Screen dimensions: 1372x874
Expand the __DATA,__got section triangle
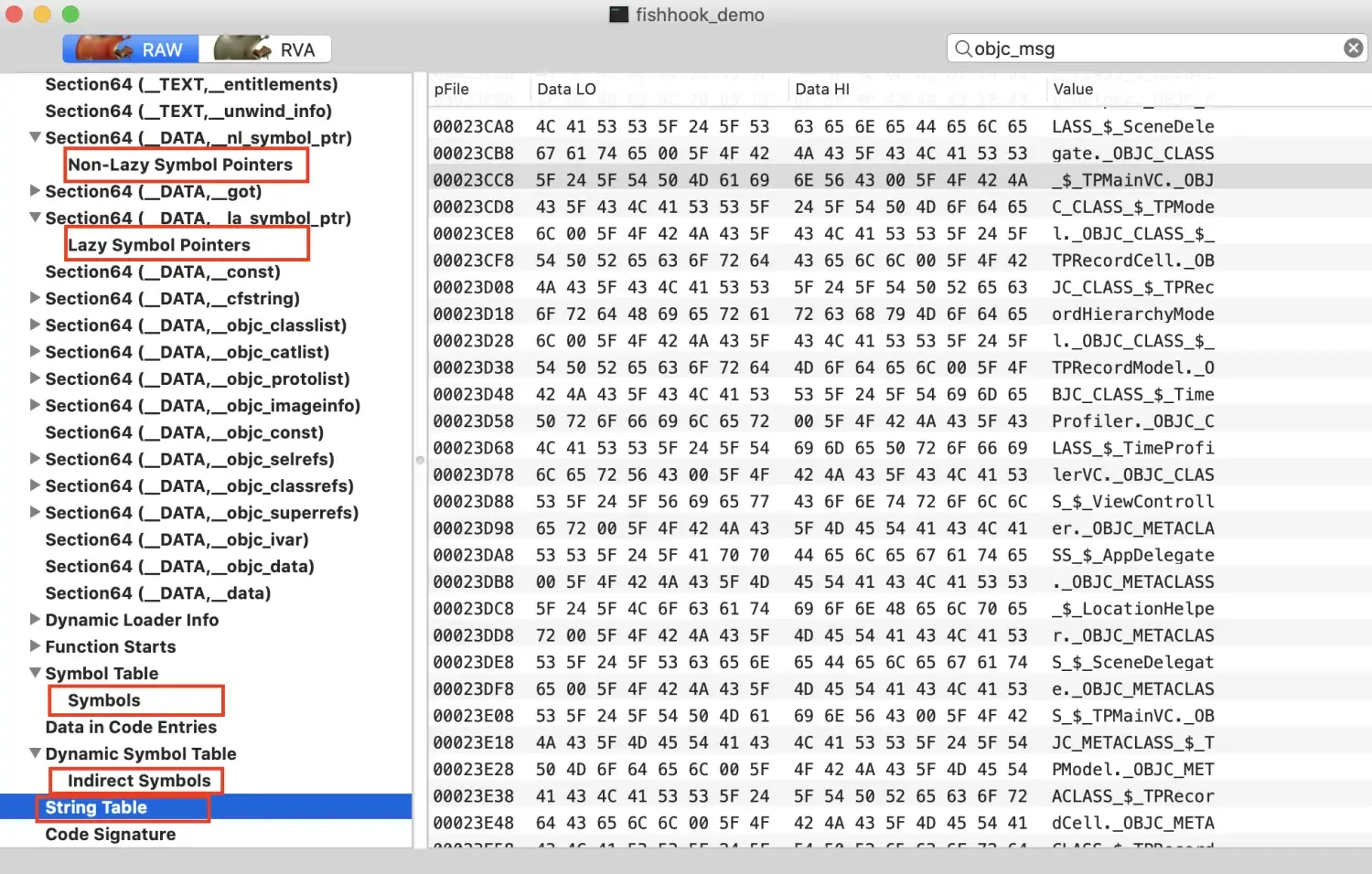tap(35, 191)
